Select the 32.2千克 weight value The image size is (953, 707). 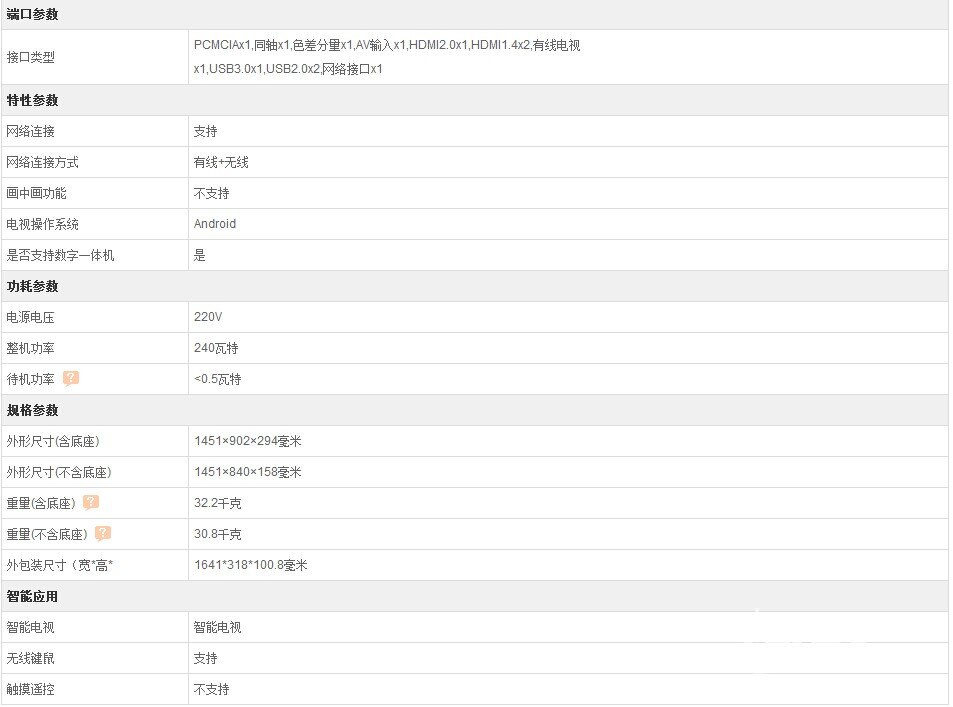(x=217, y=503)
